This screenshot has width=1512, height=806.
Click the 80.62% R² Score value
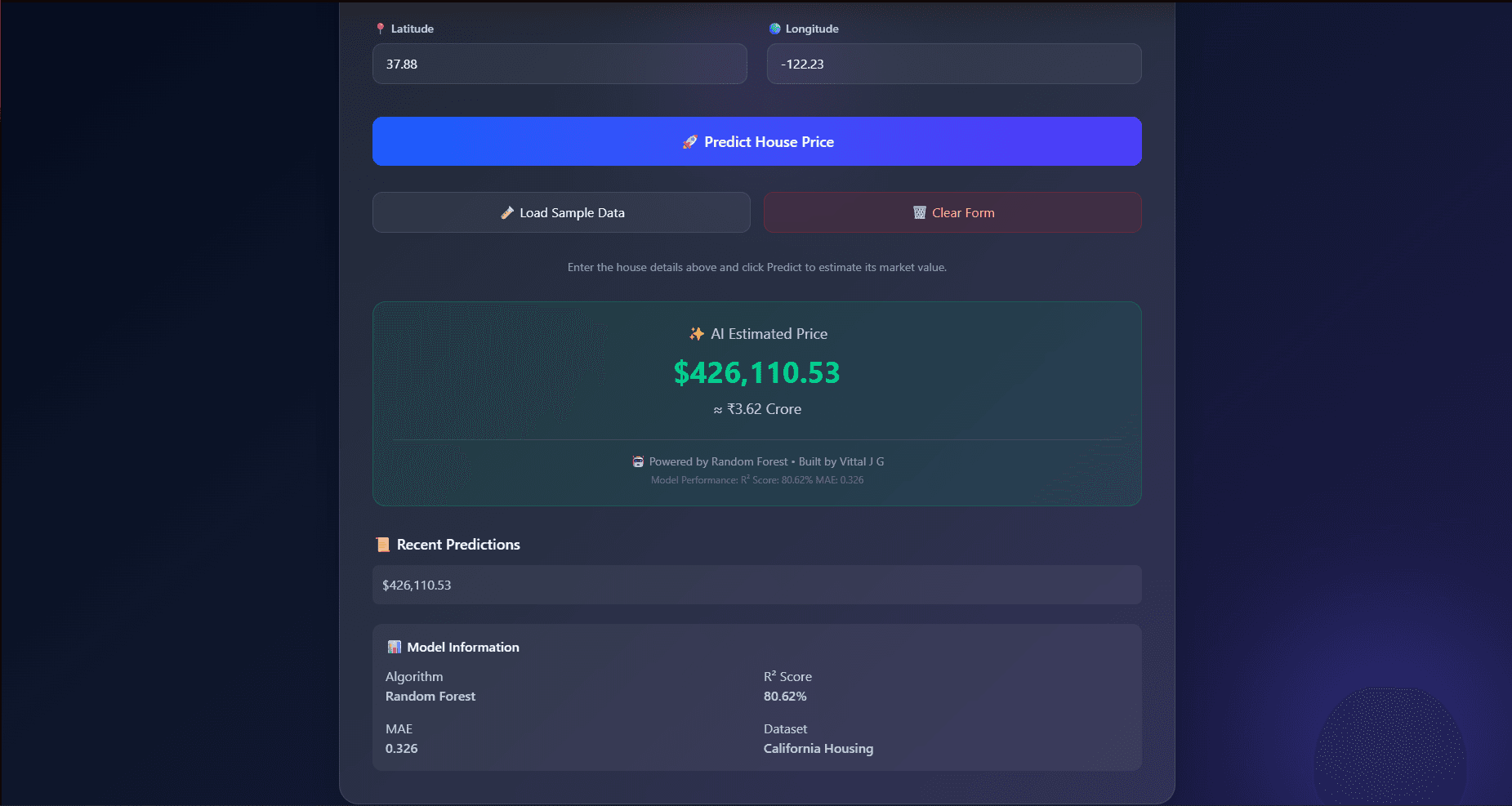point(785,697)
